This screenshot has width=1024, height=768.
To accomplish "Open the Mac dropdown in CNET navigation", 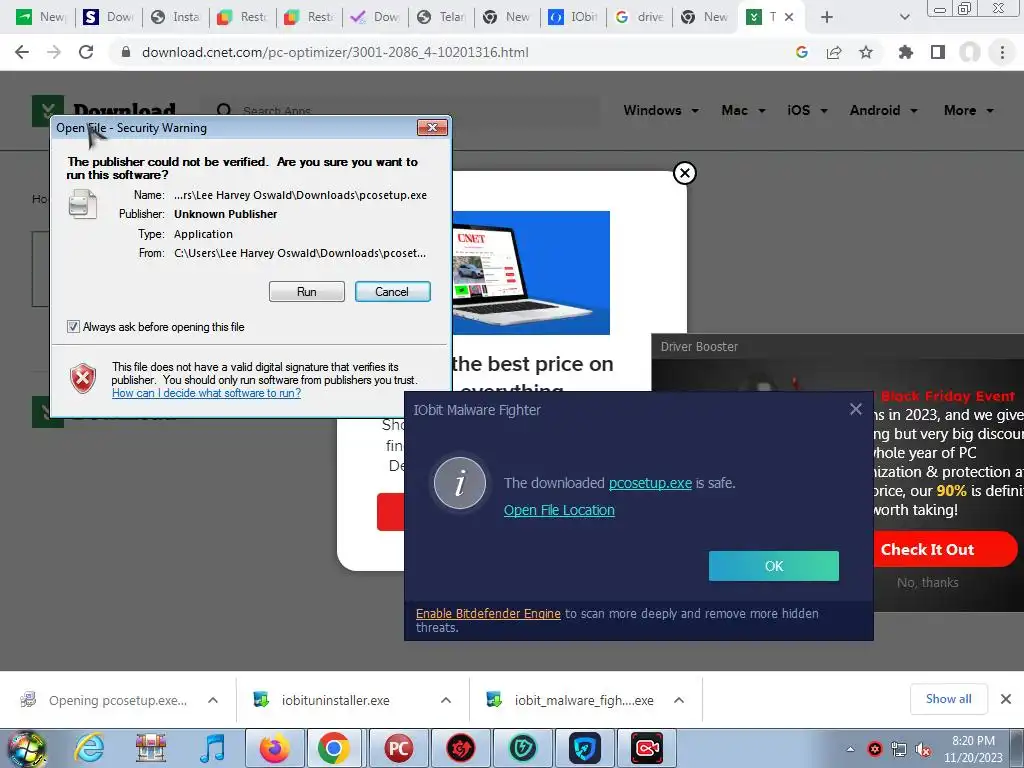I will (x=743, y=110).
